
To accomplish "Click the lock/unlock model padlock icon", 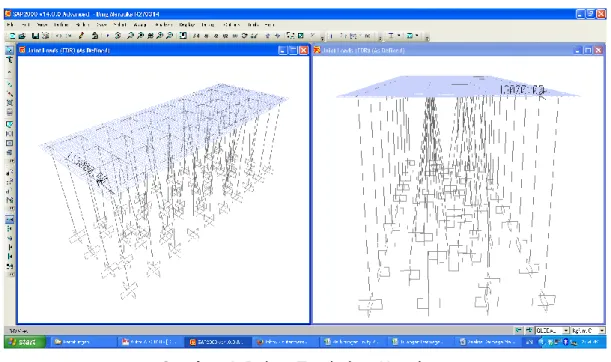I will (x=95, y=36).
